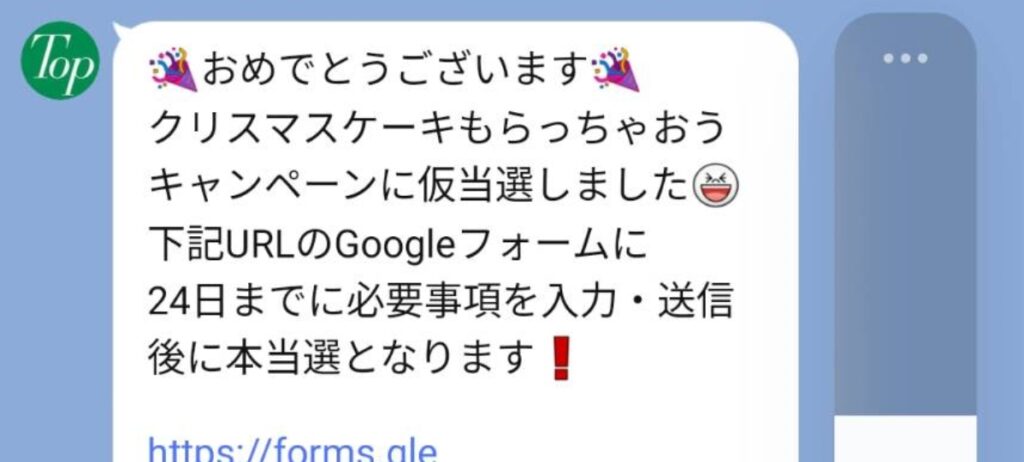Image resolution: width=1024 pixels, height=462 pixels.
Task: Open the https://forms.gle link
Action: [292, 451]
